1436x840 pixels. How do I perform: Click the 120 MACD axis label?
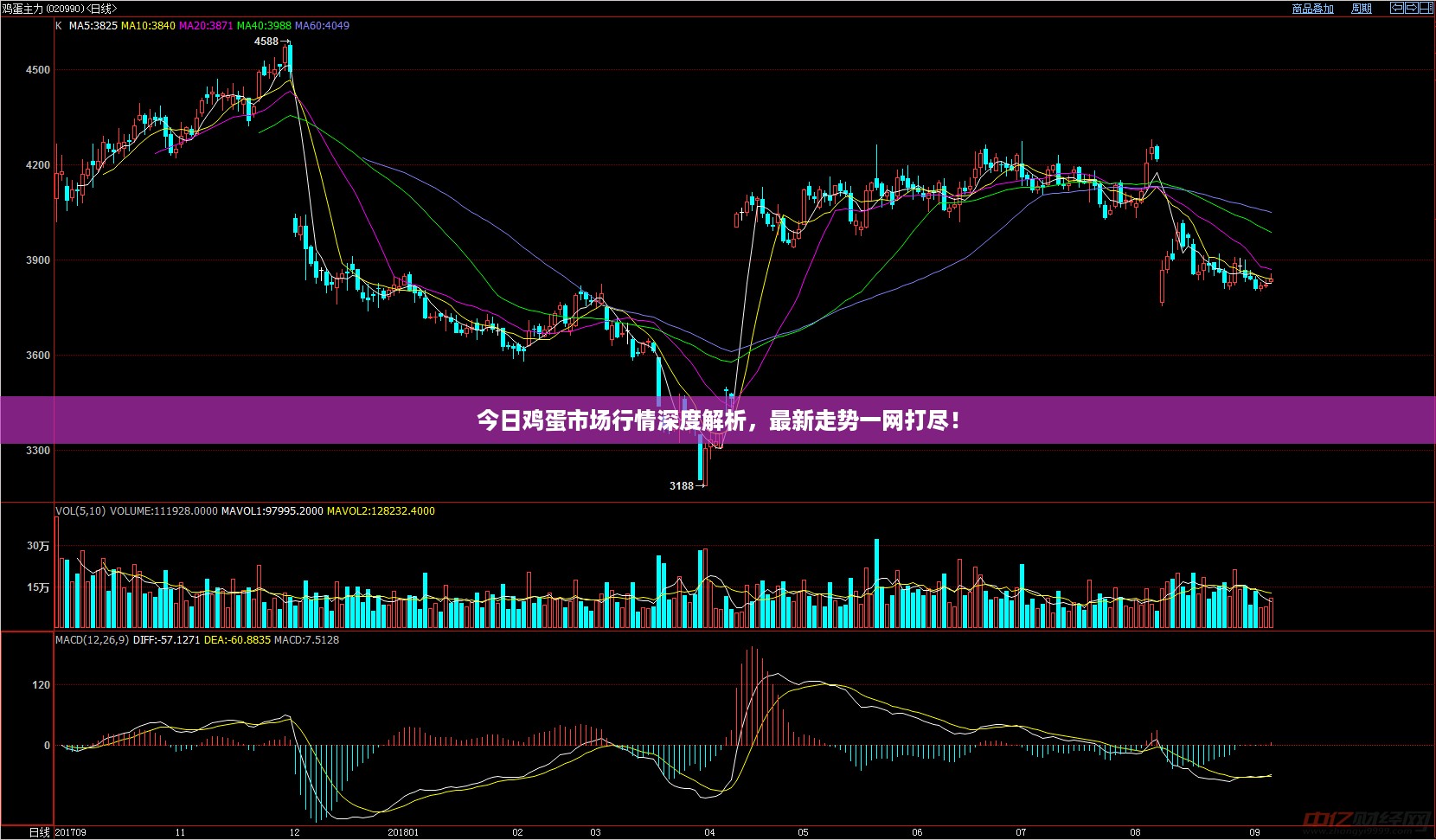tap(41, 685)
